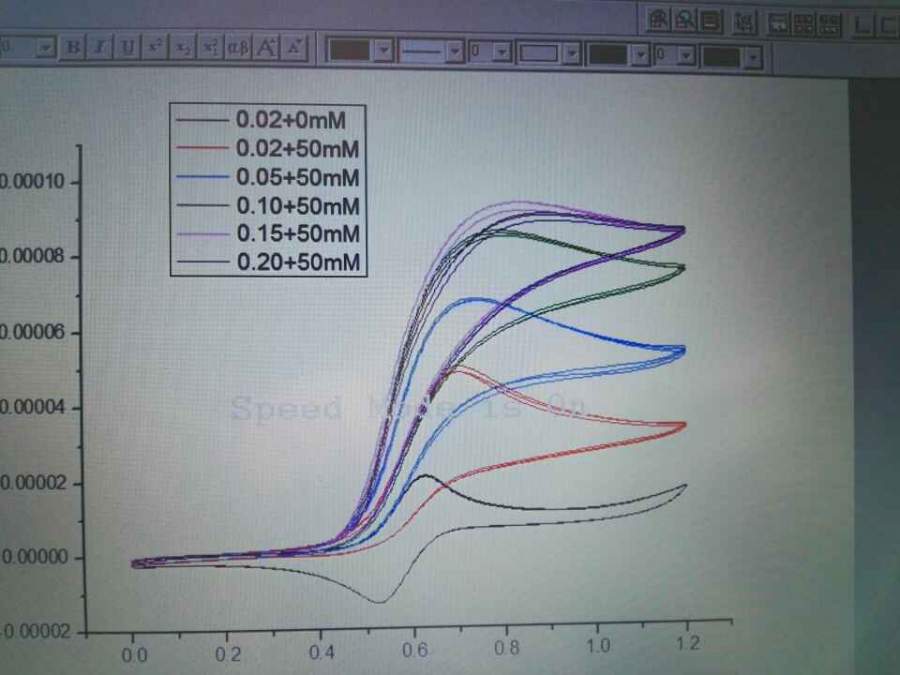900x675 pixels.
Task: Click first graph toolbar icon with magnifier
Action: tap(658, 21)
